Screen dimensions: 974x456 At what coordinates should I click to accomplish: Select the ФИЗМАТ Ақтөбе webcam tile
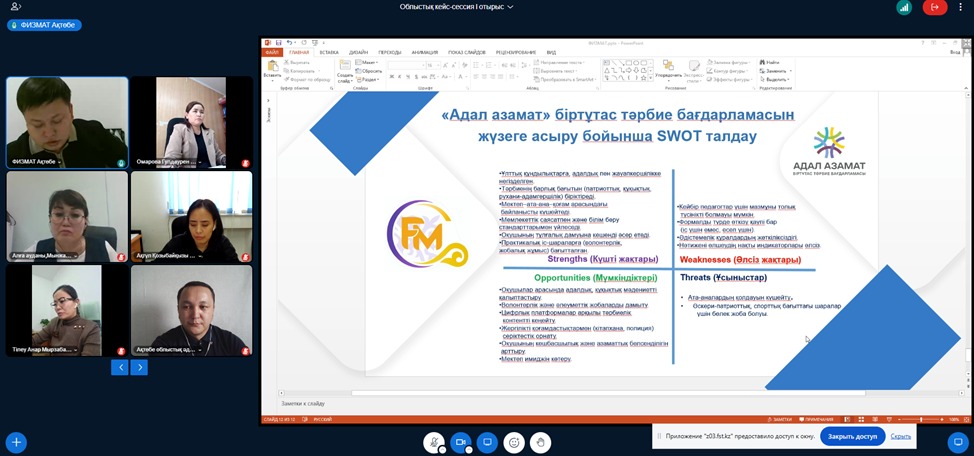tap(67, 122)
